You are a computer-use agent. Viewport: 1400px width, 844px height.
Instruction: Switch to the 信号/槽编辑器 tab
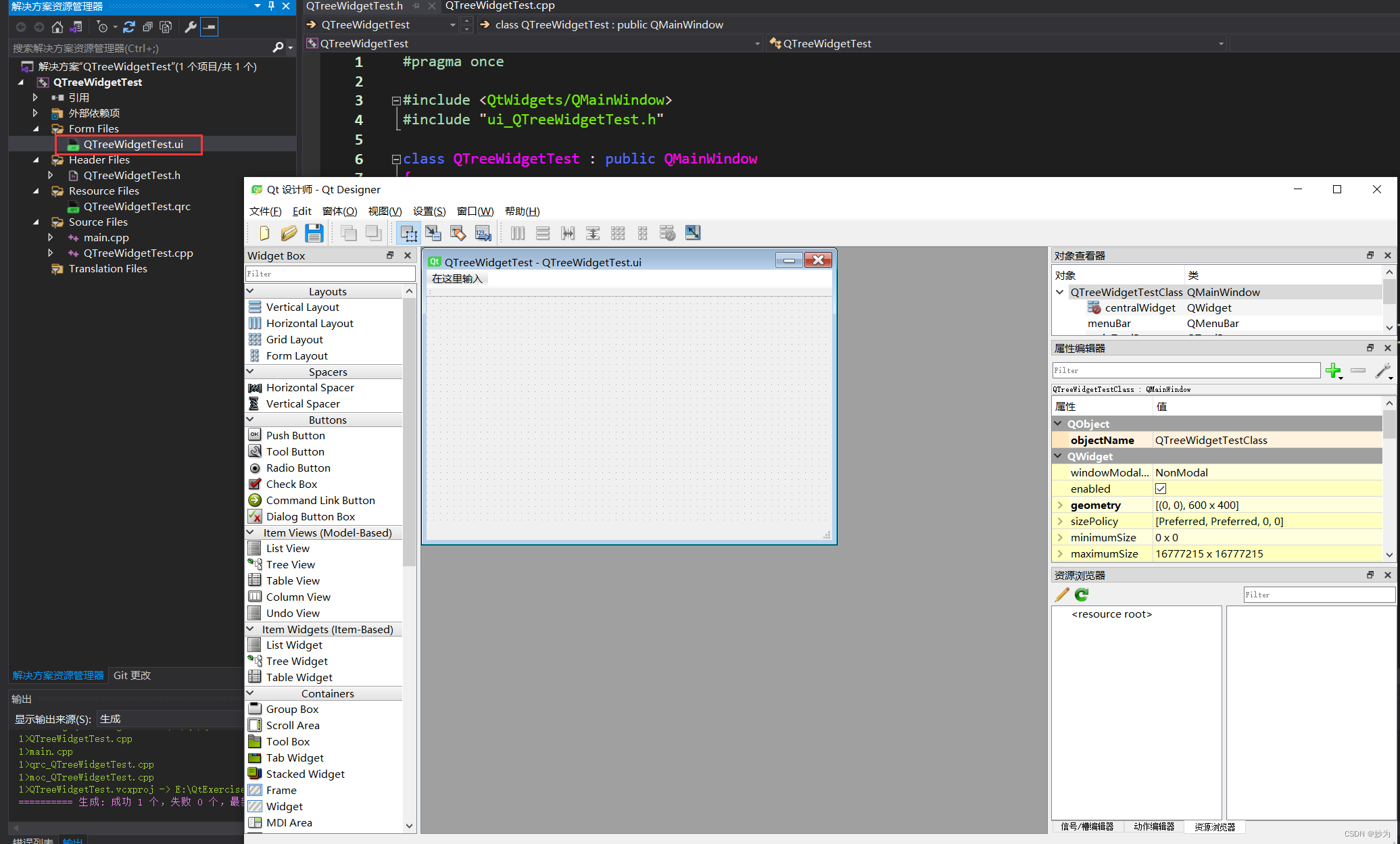coord(1087,826)
